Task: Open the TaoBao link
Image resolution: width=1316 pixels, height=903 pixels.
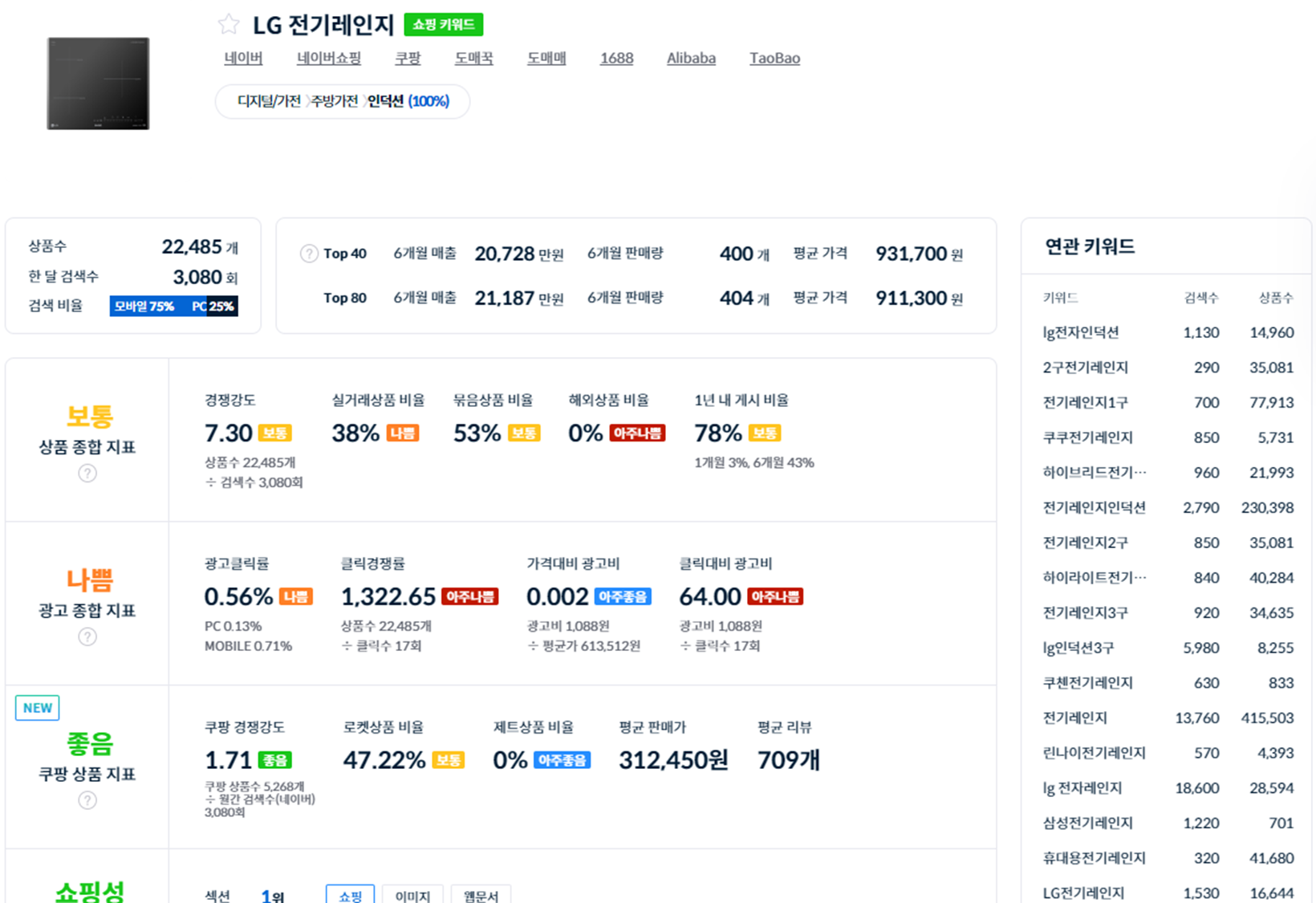Action: tap(774, 58)
